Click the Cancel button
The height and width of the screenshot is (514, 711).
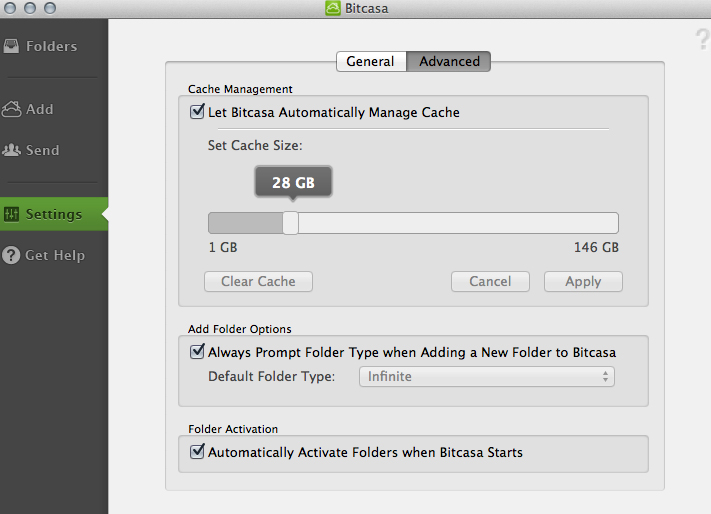point(490,281)
